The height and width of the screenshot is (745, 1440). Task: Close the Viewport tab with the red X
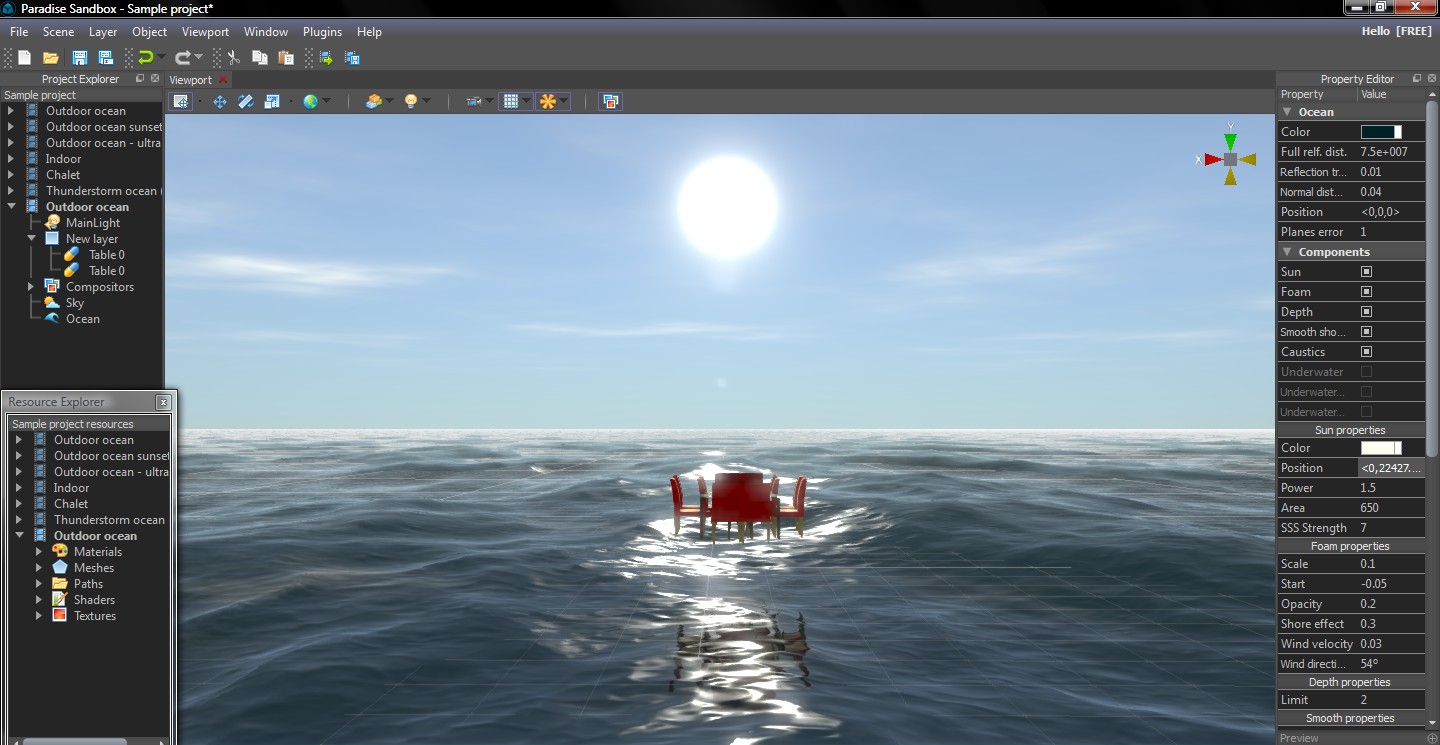tap(222, 80)
